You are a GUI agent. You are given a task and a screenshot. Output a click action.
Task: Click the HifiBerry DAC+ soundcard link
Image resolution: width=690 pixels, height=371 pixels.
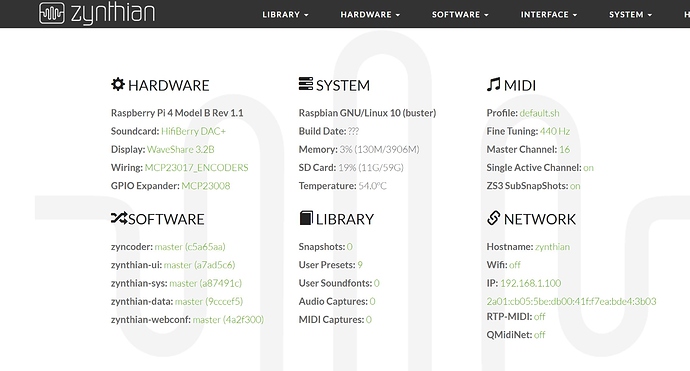pyautogui.click(x=193, y=131)
